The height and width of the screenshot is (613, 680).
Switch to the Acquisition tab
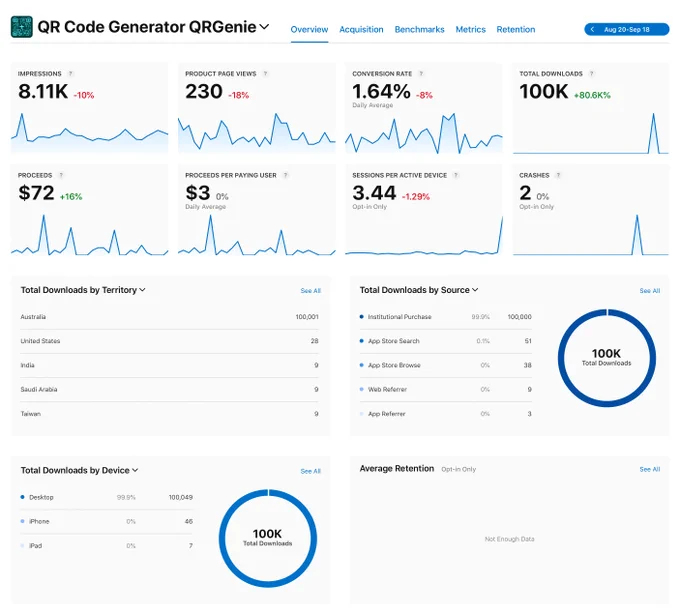tap(361, 29)
